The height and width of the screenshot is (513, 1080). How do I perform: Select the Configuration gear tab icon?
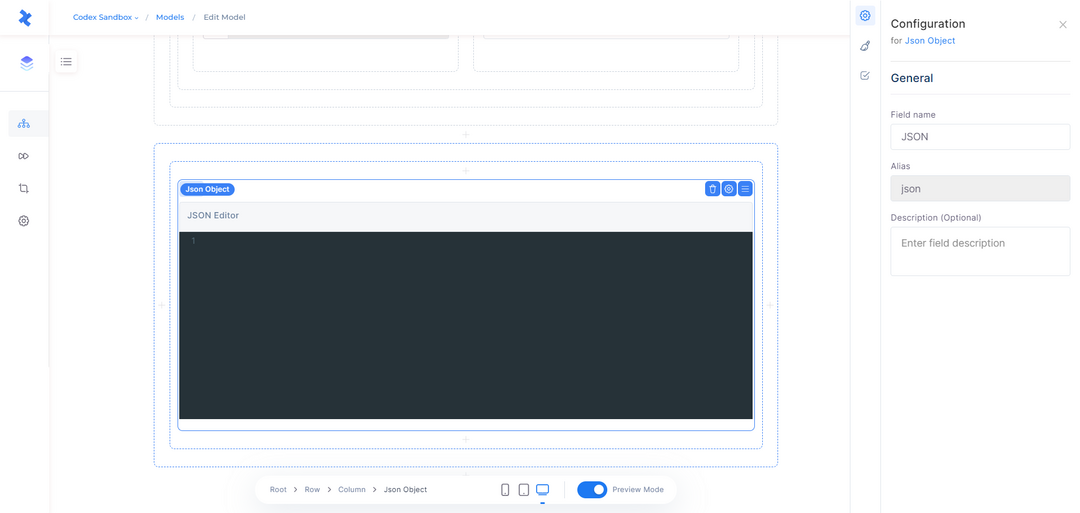(x=865, y=16)
